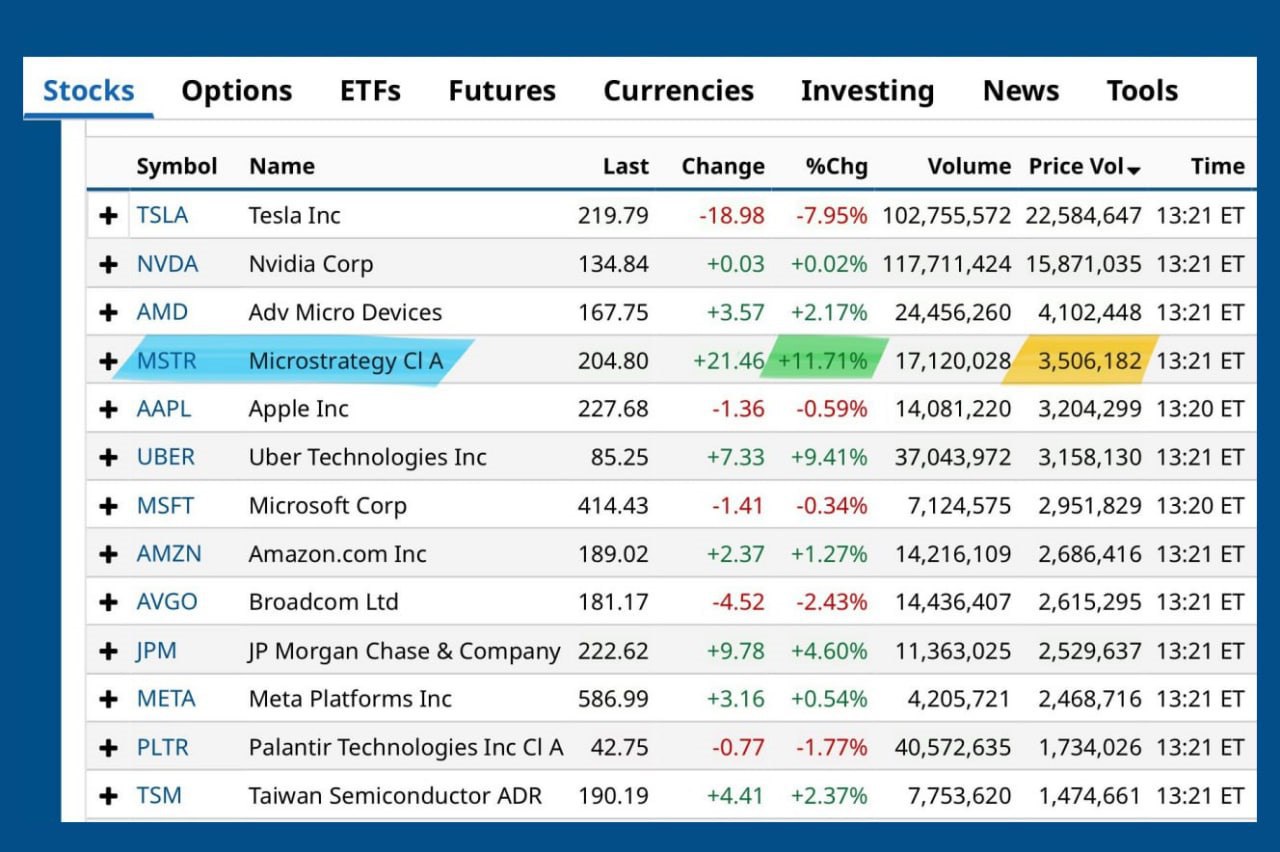Sort table by Volume column header
This screenshot has width=1280, height=852.
(x=969, y=167)
